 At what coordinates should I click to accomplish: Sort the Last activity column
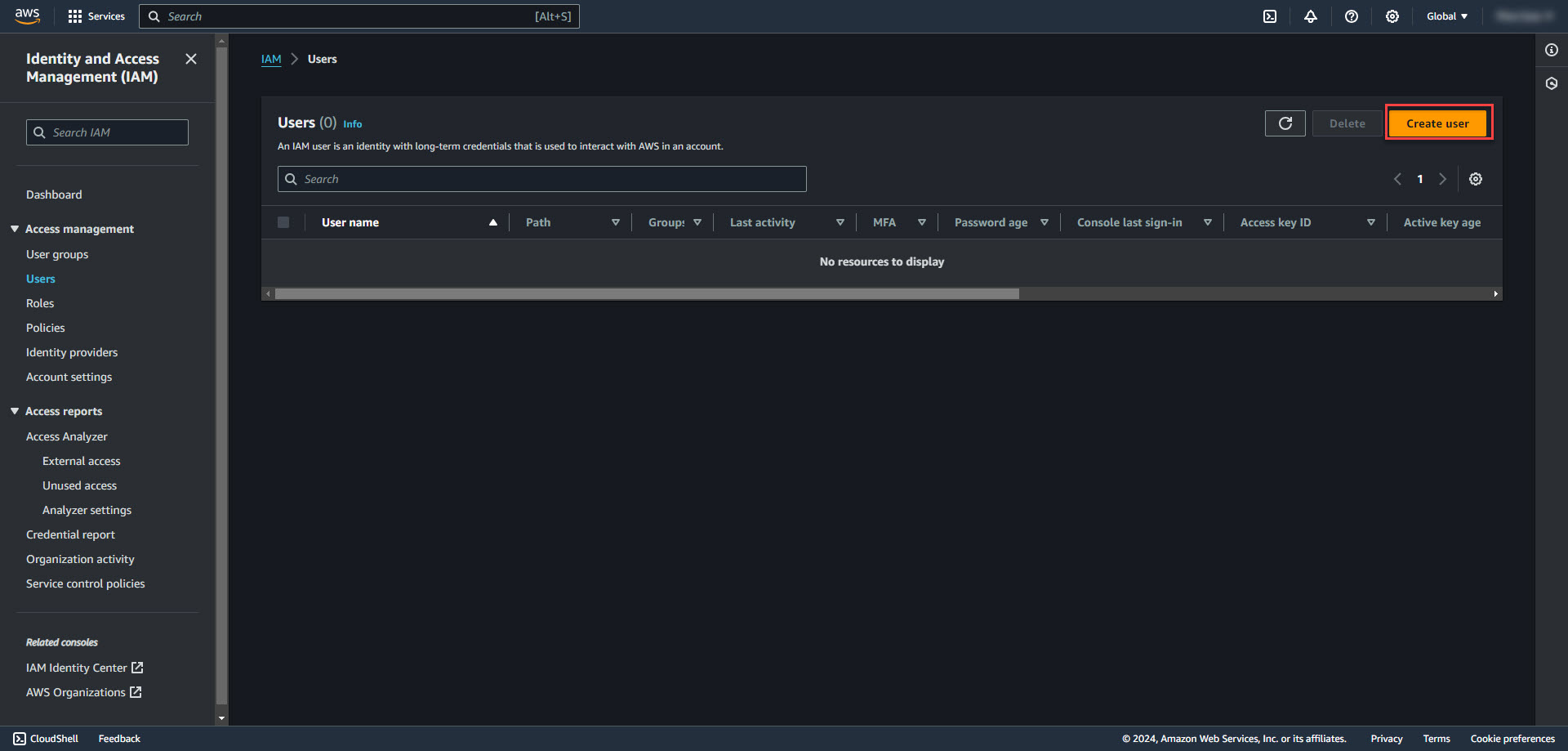tap(840, 222)
